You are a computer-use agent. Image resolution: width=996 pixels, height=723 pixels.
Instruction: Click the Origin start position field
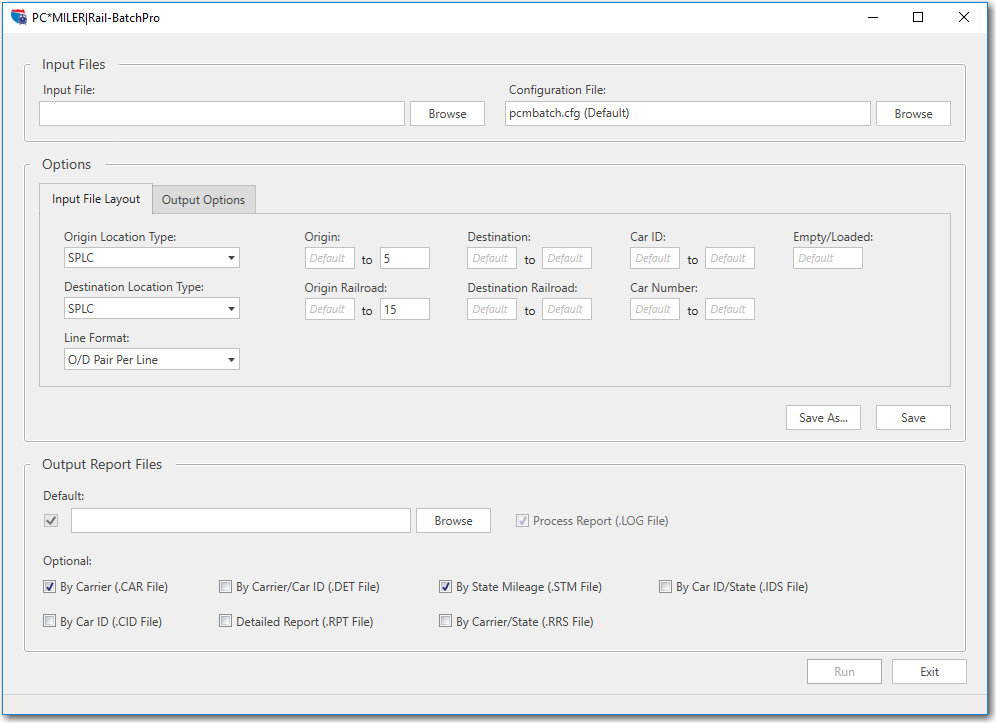(x=330, y=258)
